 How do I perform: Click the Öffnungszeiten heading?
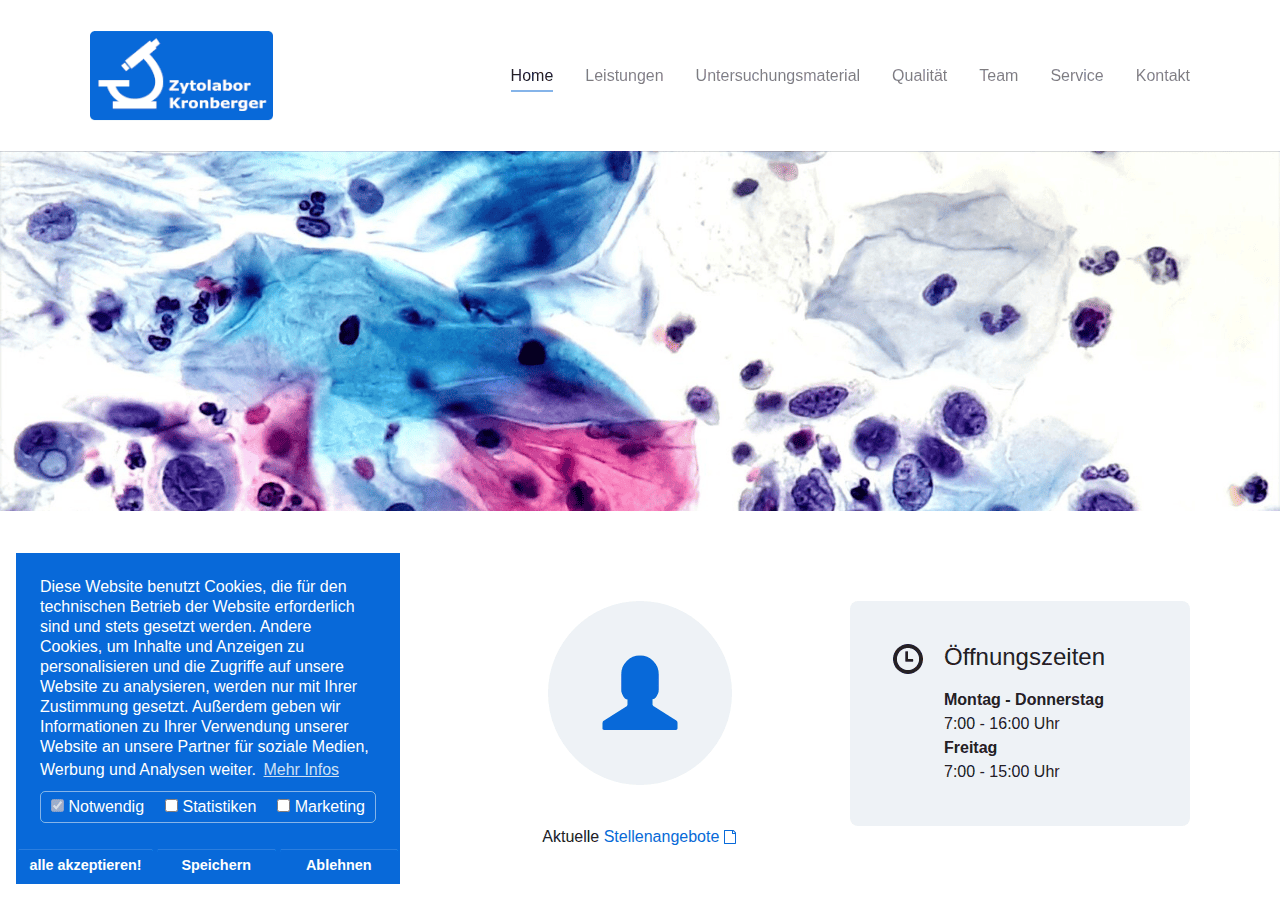pos(1024,657)
